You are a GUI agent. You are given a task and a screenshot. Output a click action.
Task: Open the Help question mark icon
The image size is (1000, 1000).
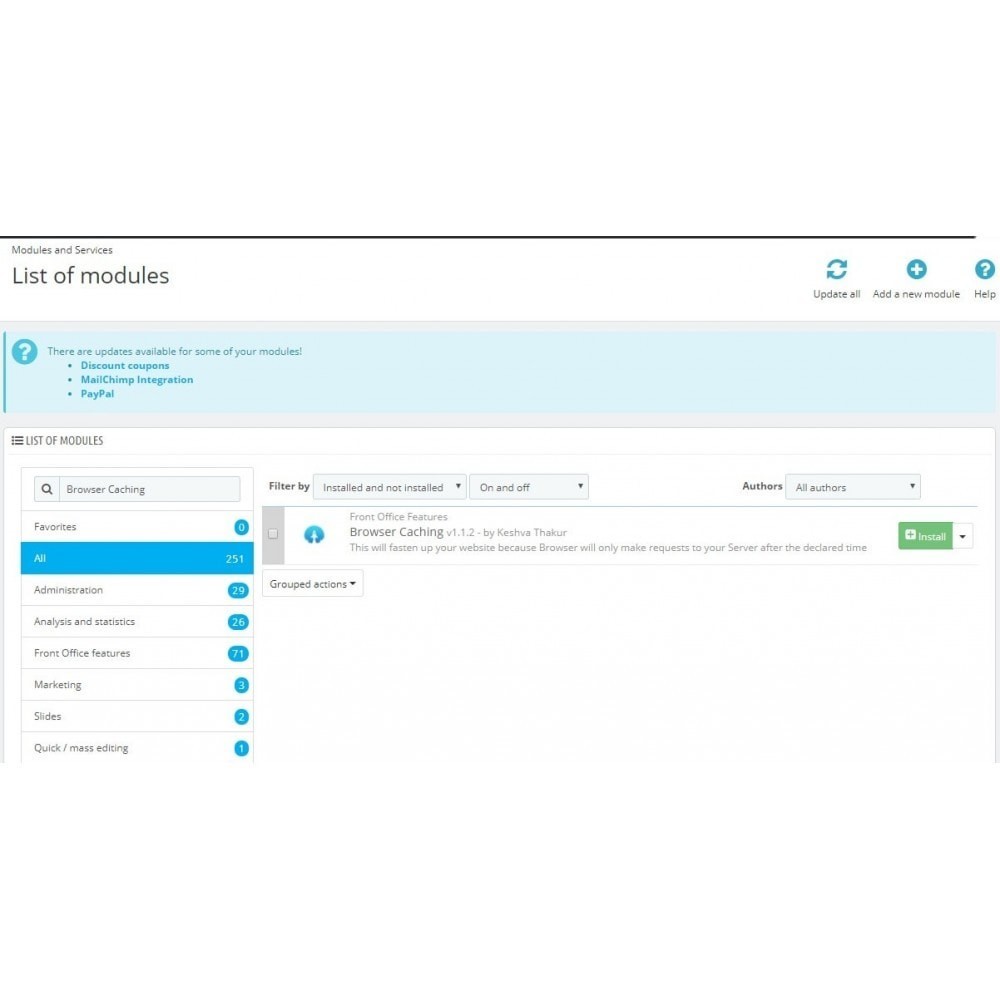[984, 269]
